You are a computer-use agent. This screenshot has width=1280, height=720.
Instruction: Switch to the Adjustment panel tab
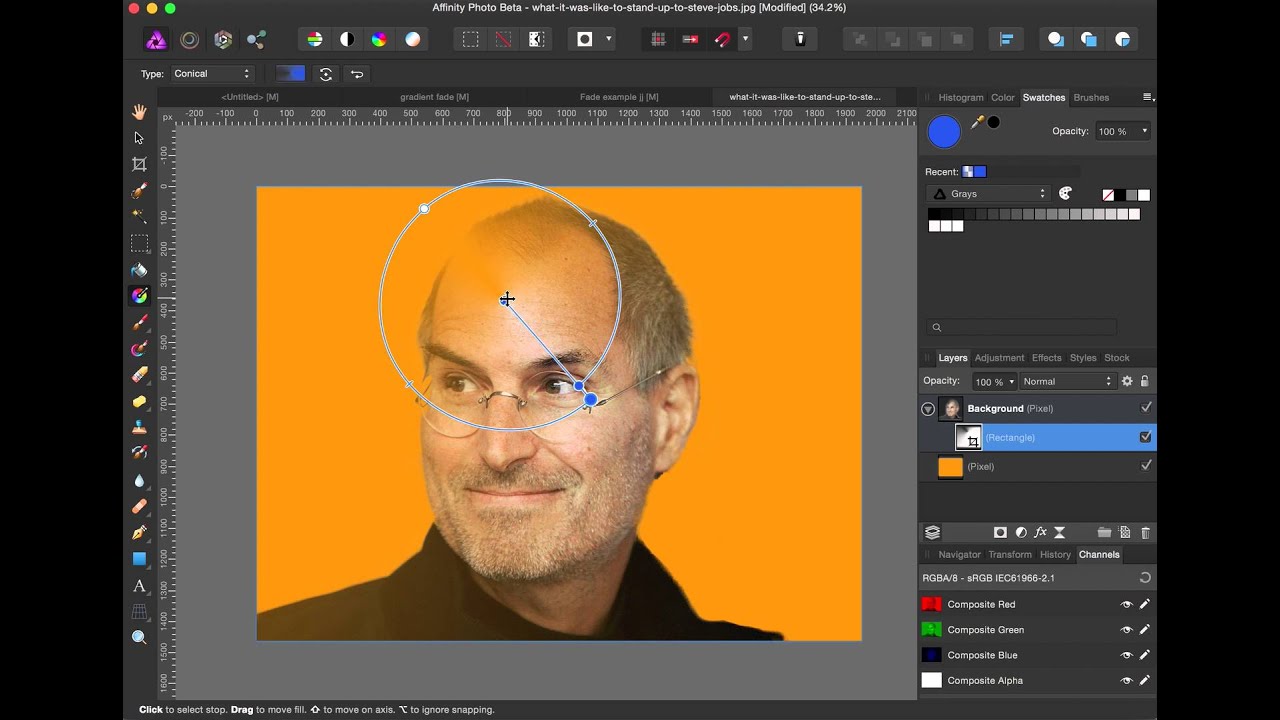tap(999, 358)
